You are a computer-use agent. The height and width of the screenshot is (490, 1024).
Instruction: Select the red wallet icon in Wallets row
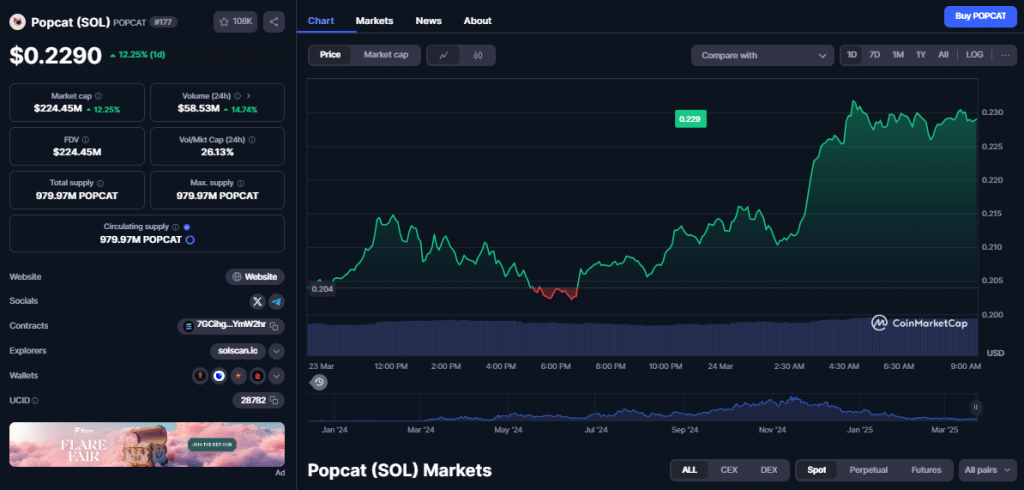click(x=258, y=376)
